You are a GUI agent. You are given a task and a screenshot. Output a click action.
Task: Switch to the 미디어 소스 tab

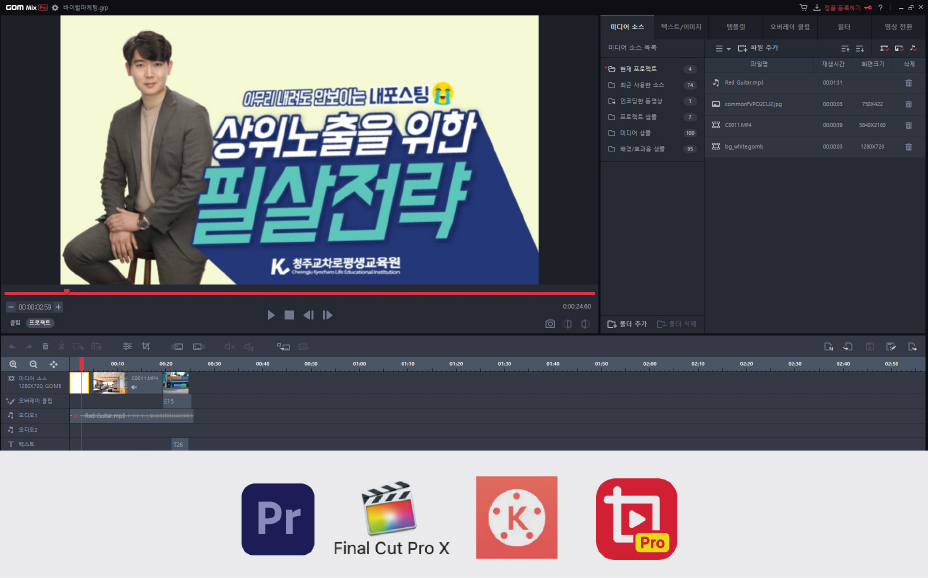click(627, 27)
